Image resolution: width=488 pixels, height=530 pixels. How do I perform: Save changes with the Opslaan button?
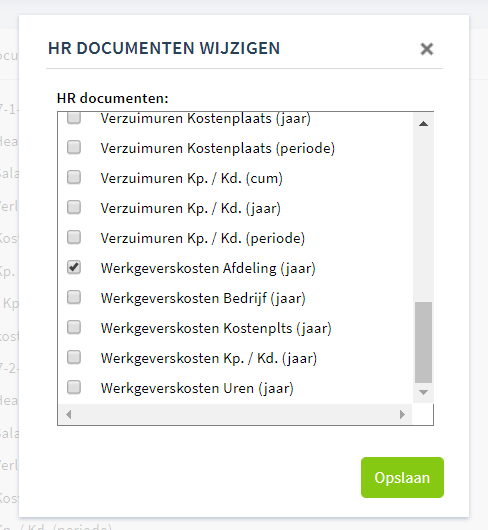tap(402, 477)
